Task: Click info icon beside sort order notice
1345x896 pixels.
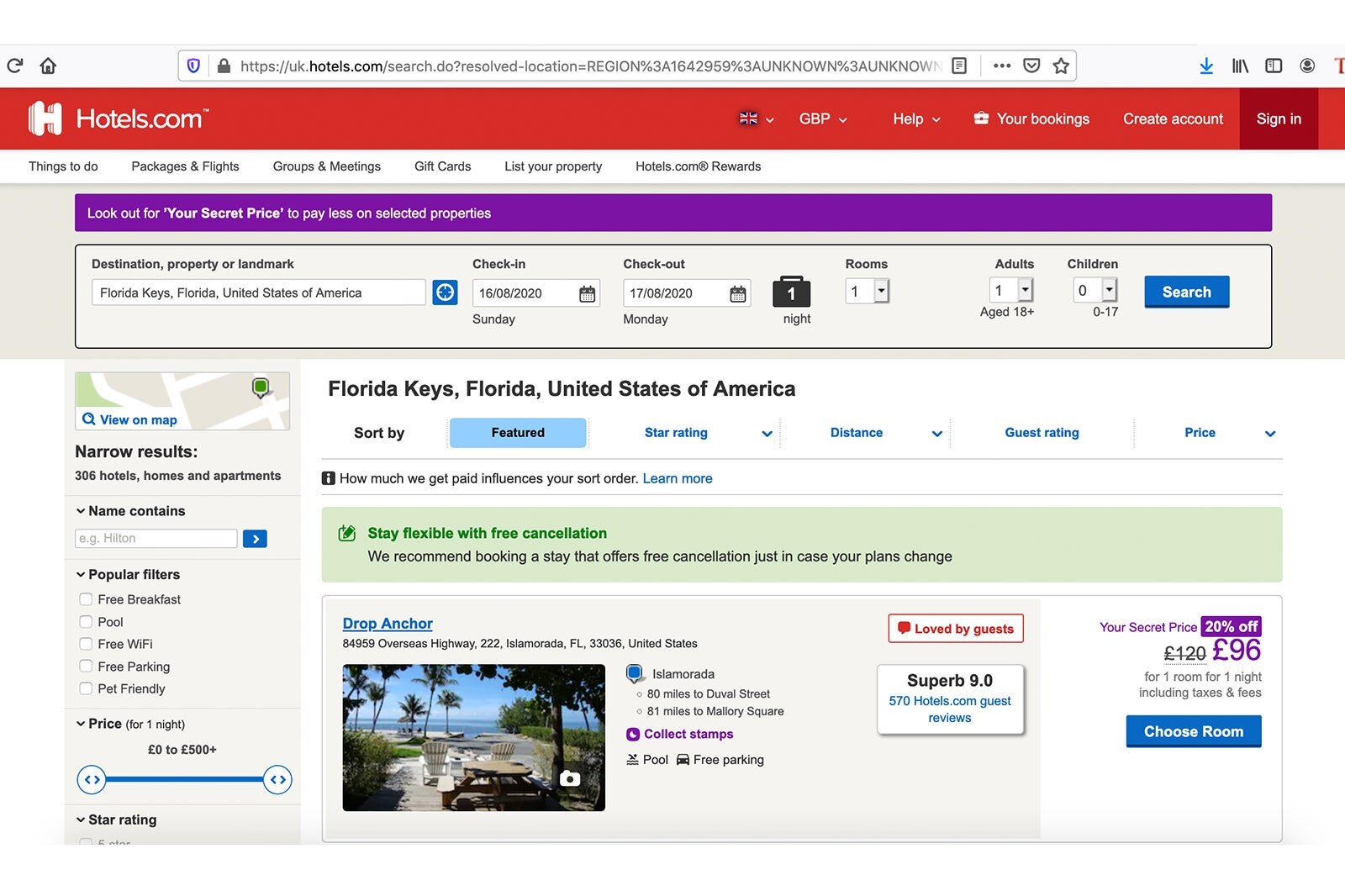Action: click(x=329, y=478)
